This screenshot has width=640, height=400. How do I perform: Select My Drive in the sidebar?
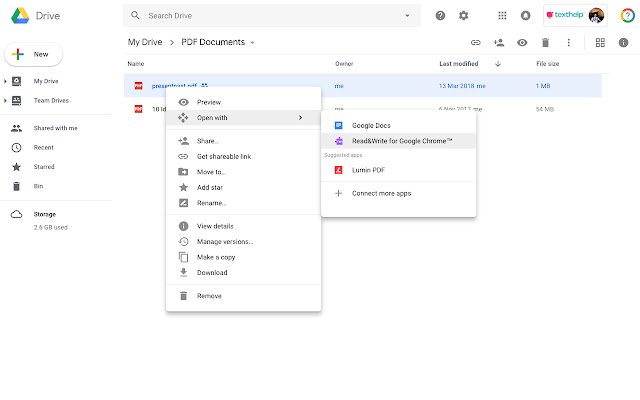pyautogui.click(x=46, y=81)
